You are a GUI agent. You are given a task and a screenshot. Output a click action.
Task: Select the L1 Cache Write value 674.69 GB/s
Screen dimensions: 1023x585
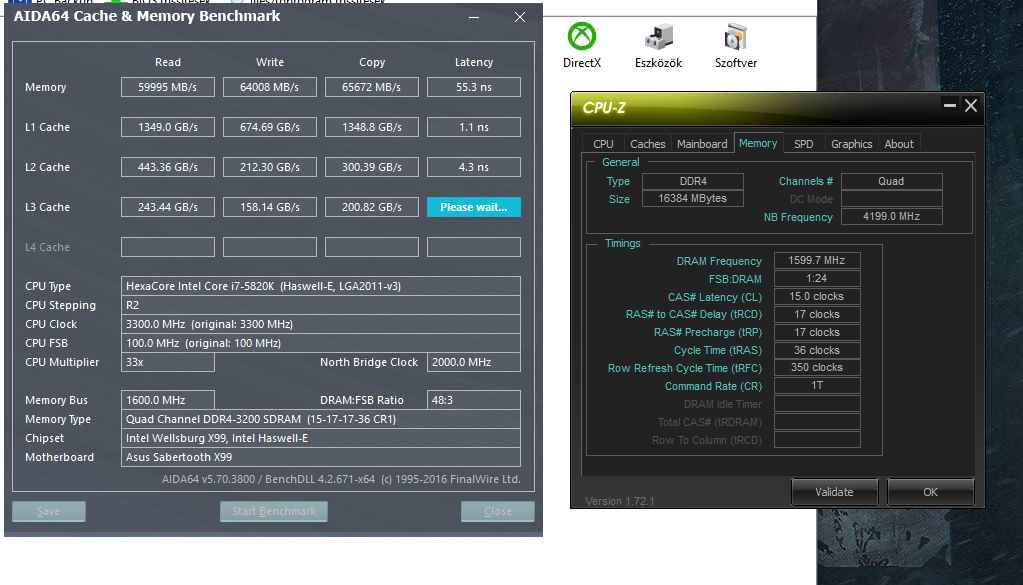click(269, 127)
